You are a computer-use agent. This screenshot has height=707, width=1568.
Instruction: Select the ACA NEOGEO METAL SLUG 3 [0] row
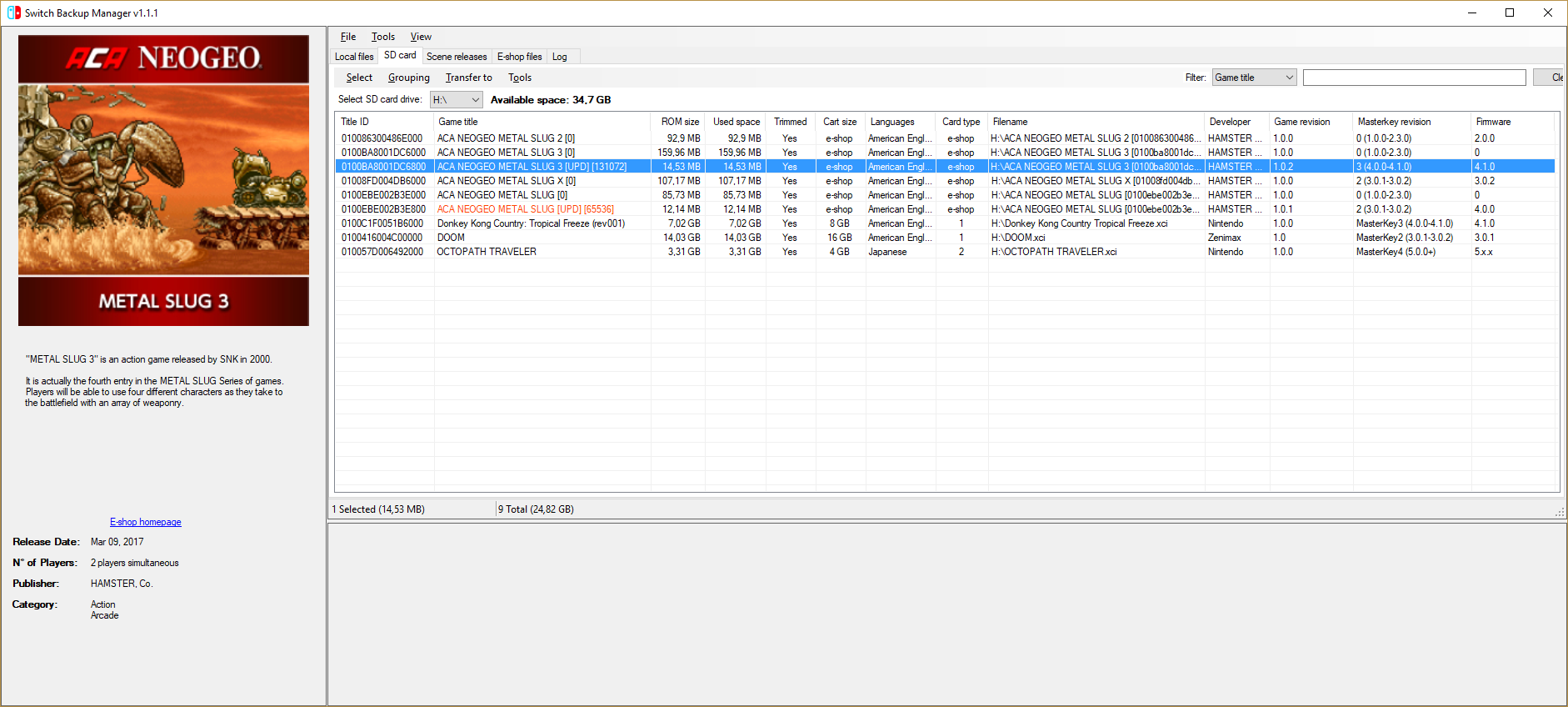945,153
